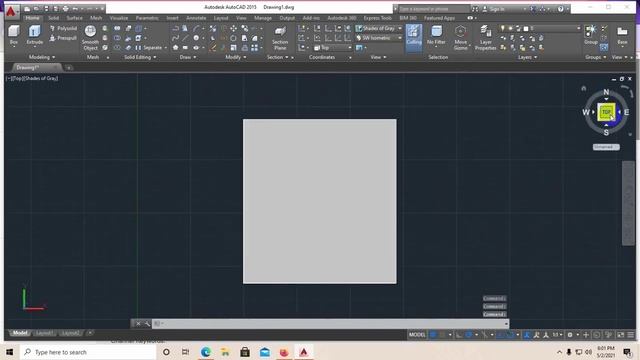The height and width of the screenshot is (360, 640).
Task: Open Layer Properties manager
Action: (x=485, y=38)
